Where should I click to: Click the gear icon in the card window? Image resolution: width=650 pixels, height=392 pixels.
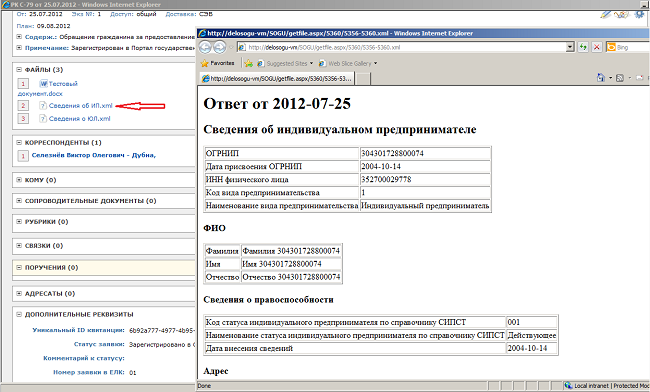[640, 15]
